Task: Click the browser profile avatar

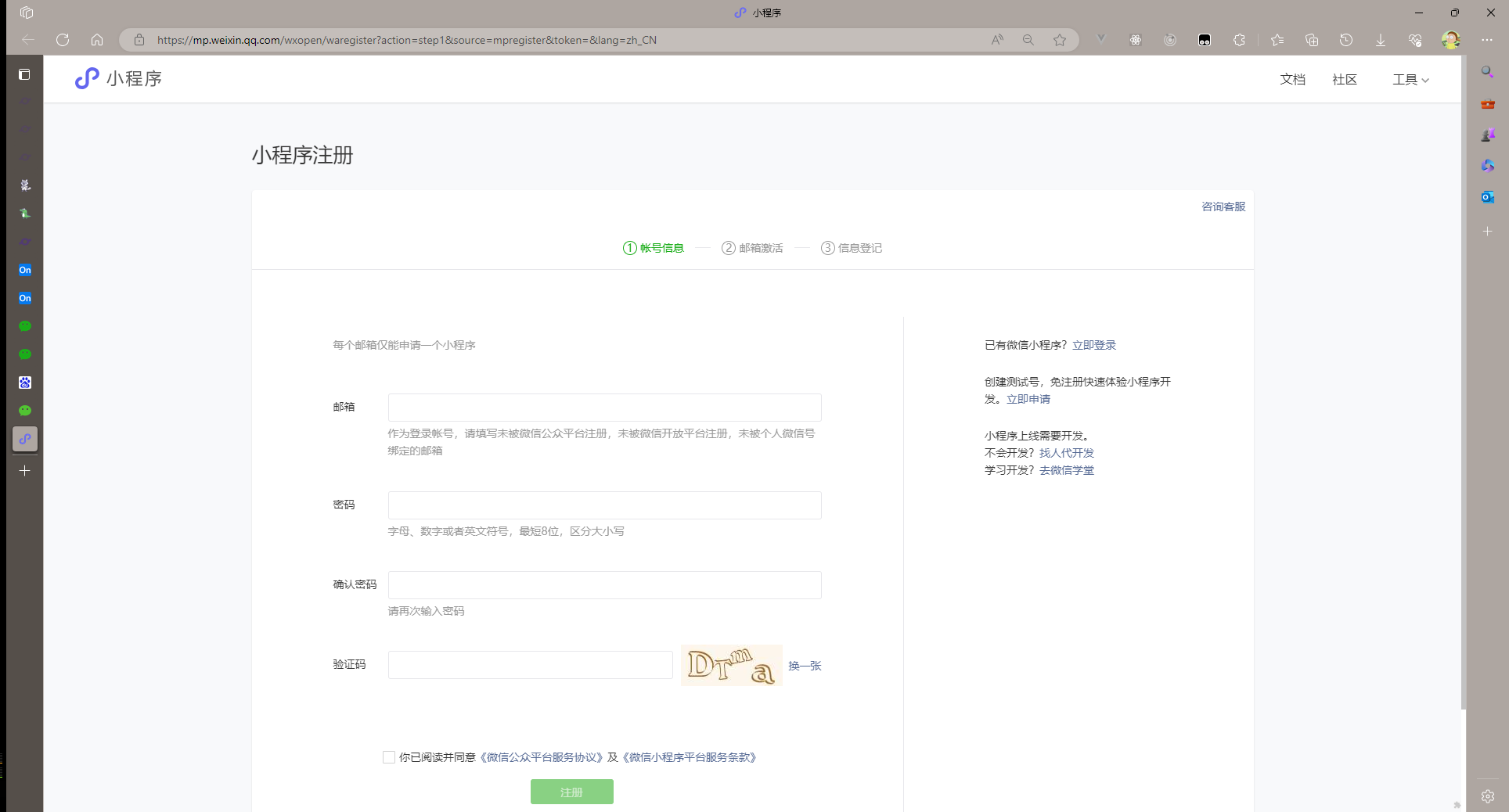Action: [1452, 40]
